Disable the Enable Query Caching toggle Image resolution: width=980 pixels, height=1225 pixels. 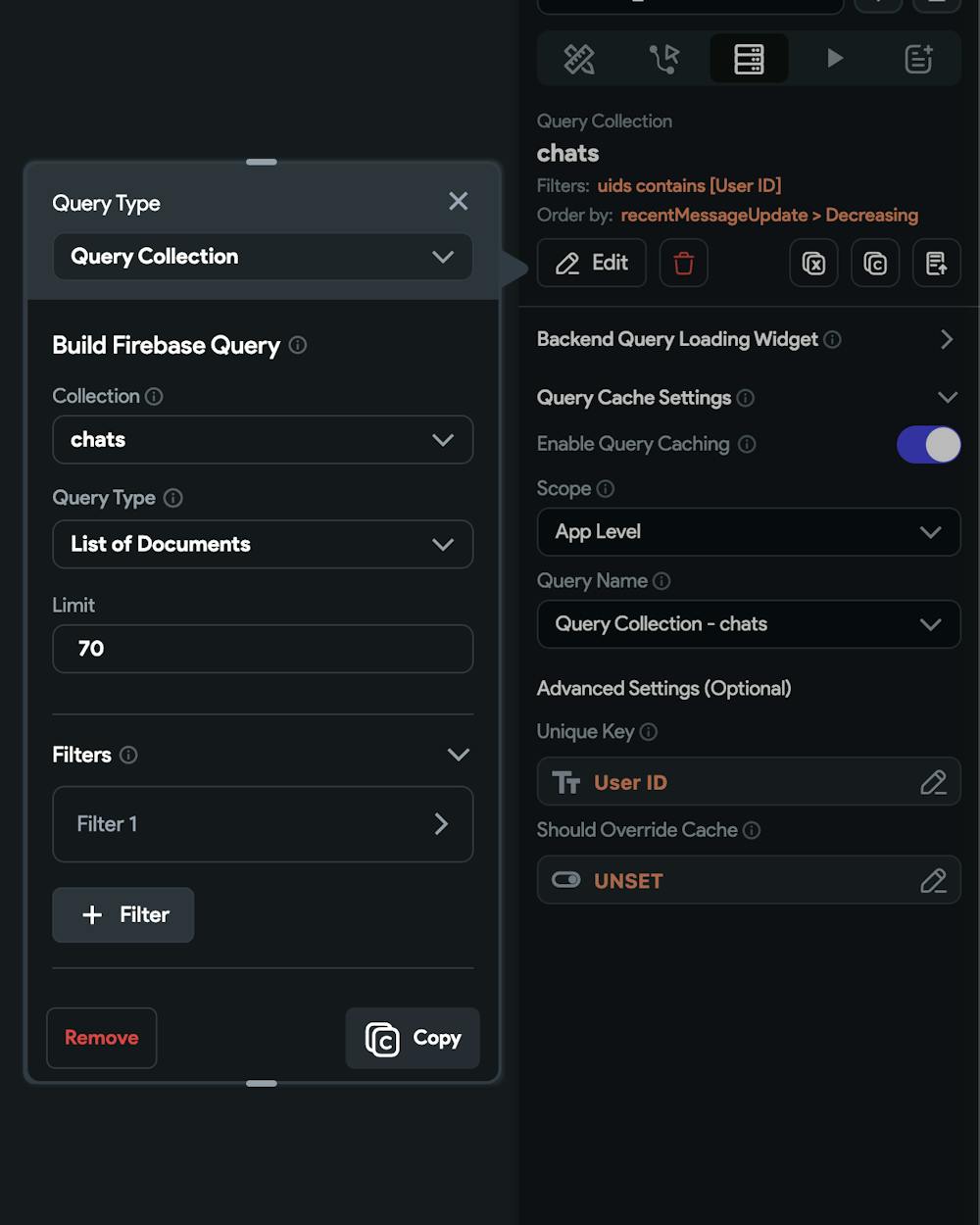pos(928,445)
